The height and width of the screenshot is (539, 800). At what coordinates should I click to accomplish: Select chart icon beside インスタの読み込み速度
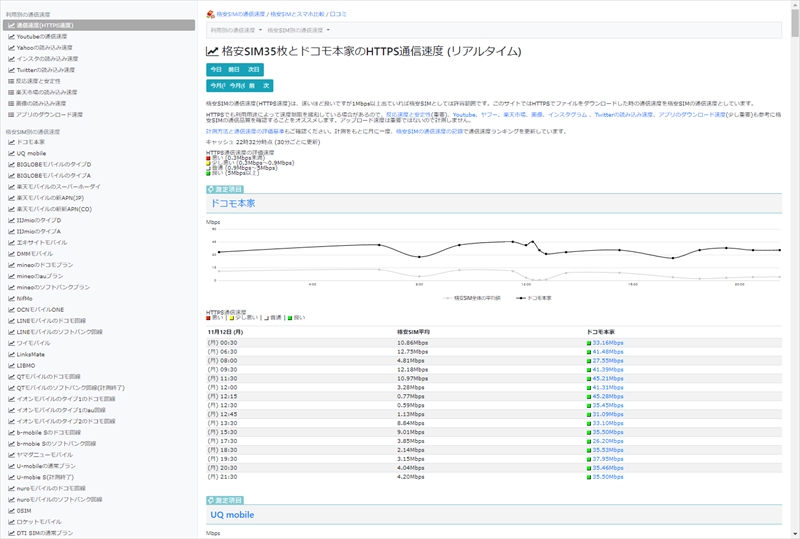(x=11, y=59)
